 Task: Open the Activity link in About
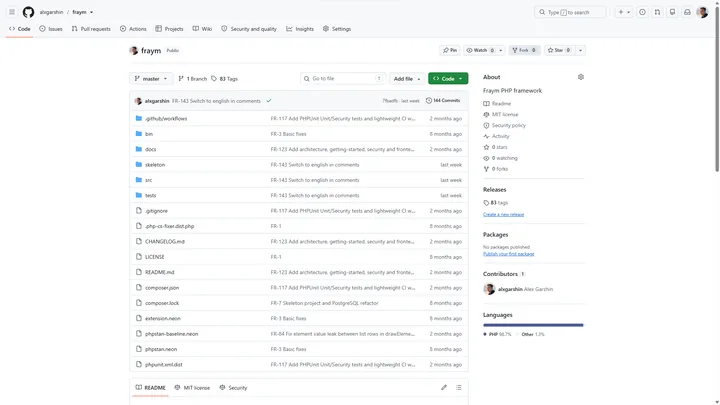coord(496,136)
